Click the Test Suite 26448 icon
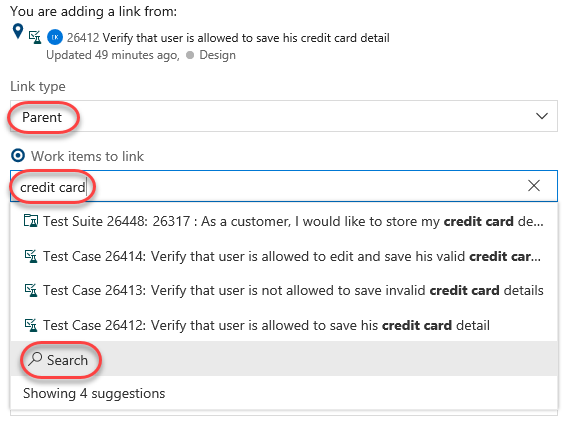The width and height of the screenshot is (568, 425). pos(31,221)
